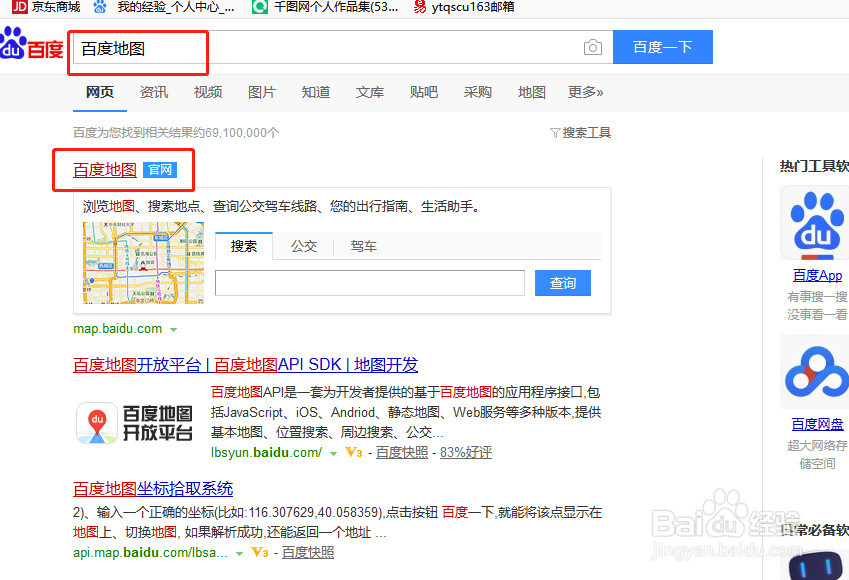Click the 83%好评 link
This screenshot has width=849, height=580.
(x=466, y=452)
